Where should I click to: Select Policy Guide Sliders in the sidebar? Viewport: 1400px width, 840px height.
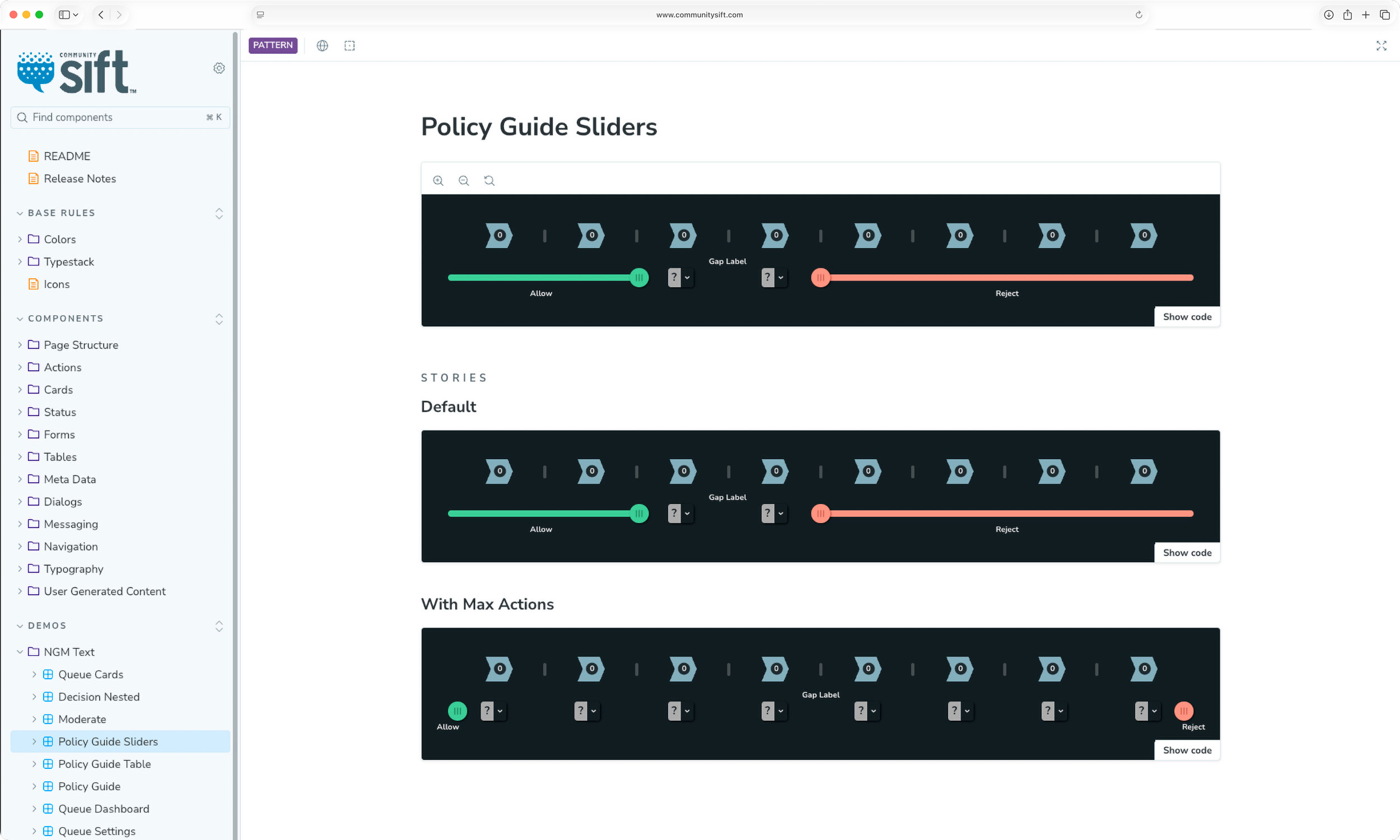[120, 741]
